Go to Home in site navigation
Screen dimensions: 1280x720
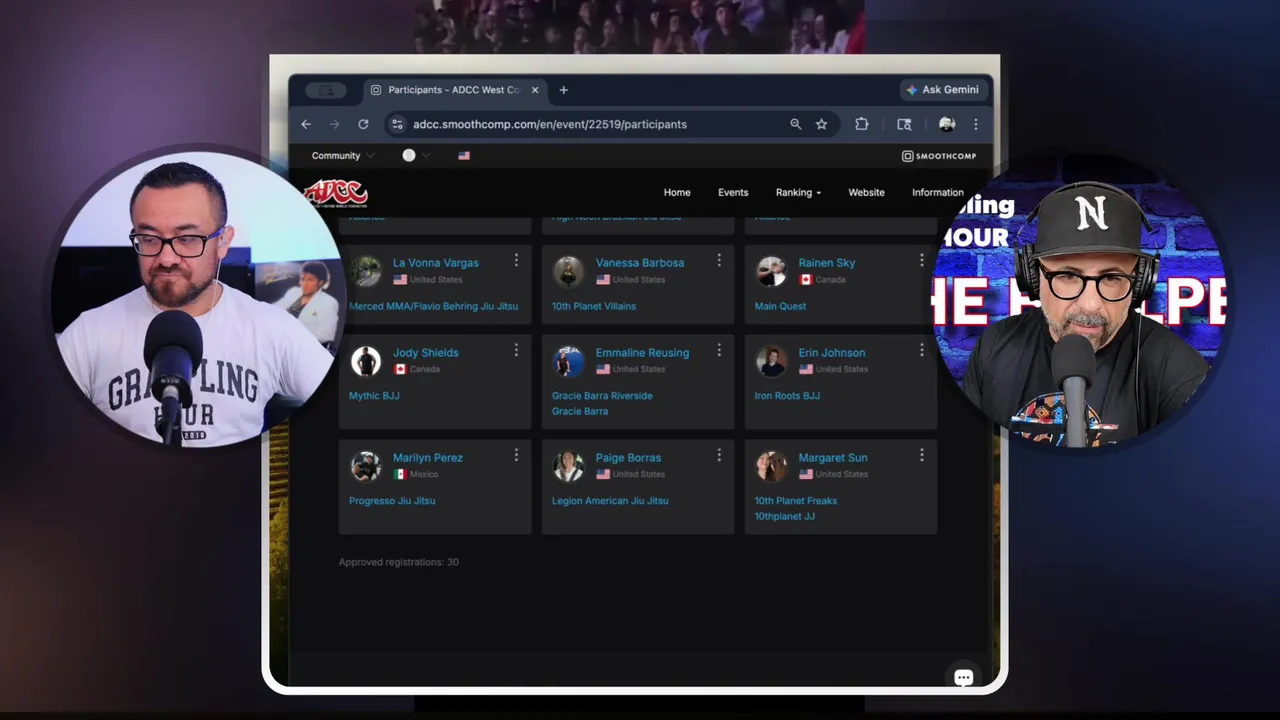(x=677, y=193)
